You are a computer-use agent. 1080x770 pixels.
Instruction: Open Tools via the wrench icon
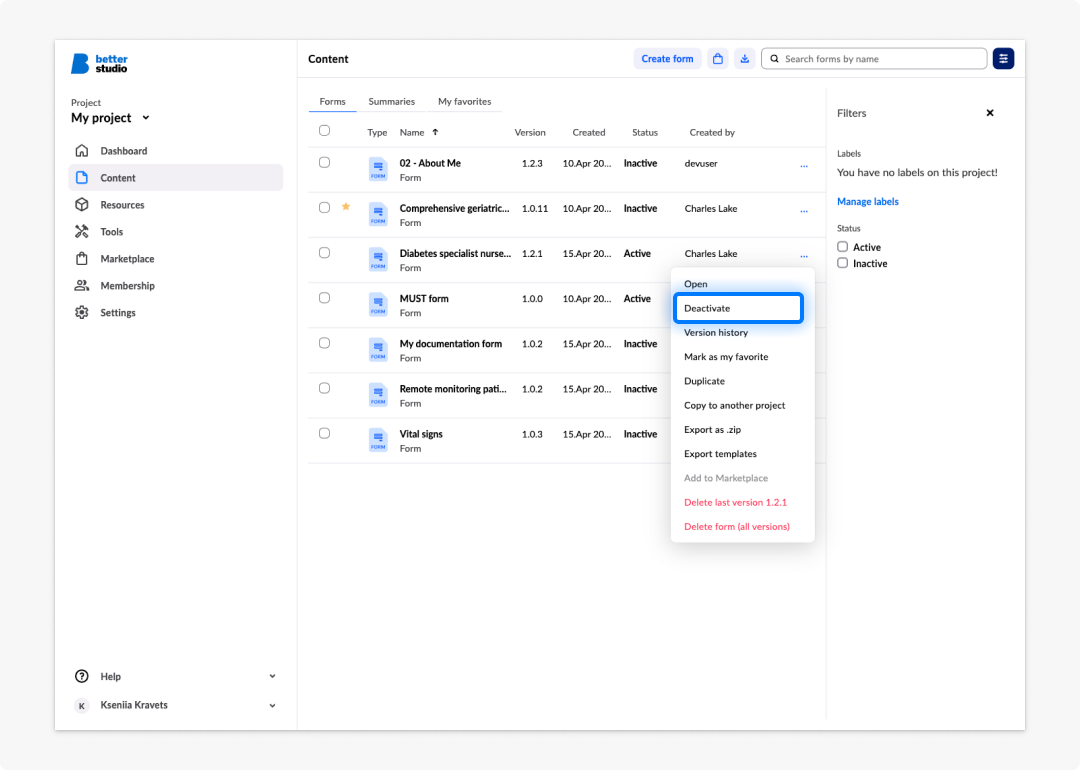82,231
